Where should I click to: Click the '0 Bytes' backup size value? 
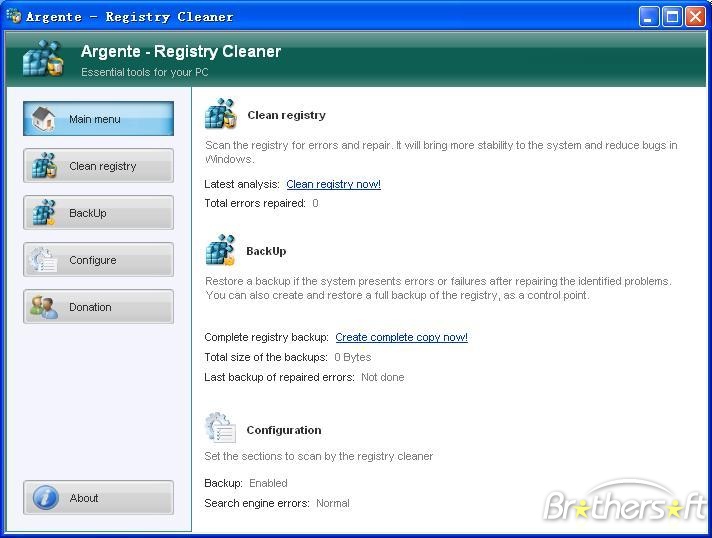[352, 357]
